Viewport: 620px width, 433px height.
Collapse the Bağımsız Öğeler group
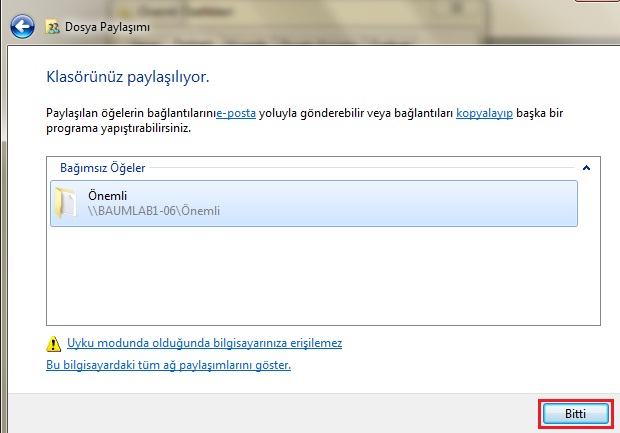point(586,168)
